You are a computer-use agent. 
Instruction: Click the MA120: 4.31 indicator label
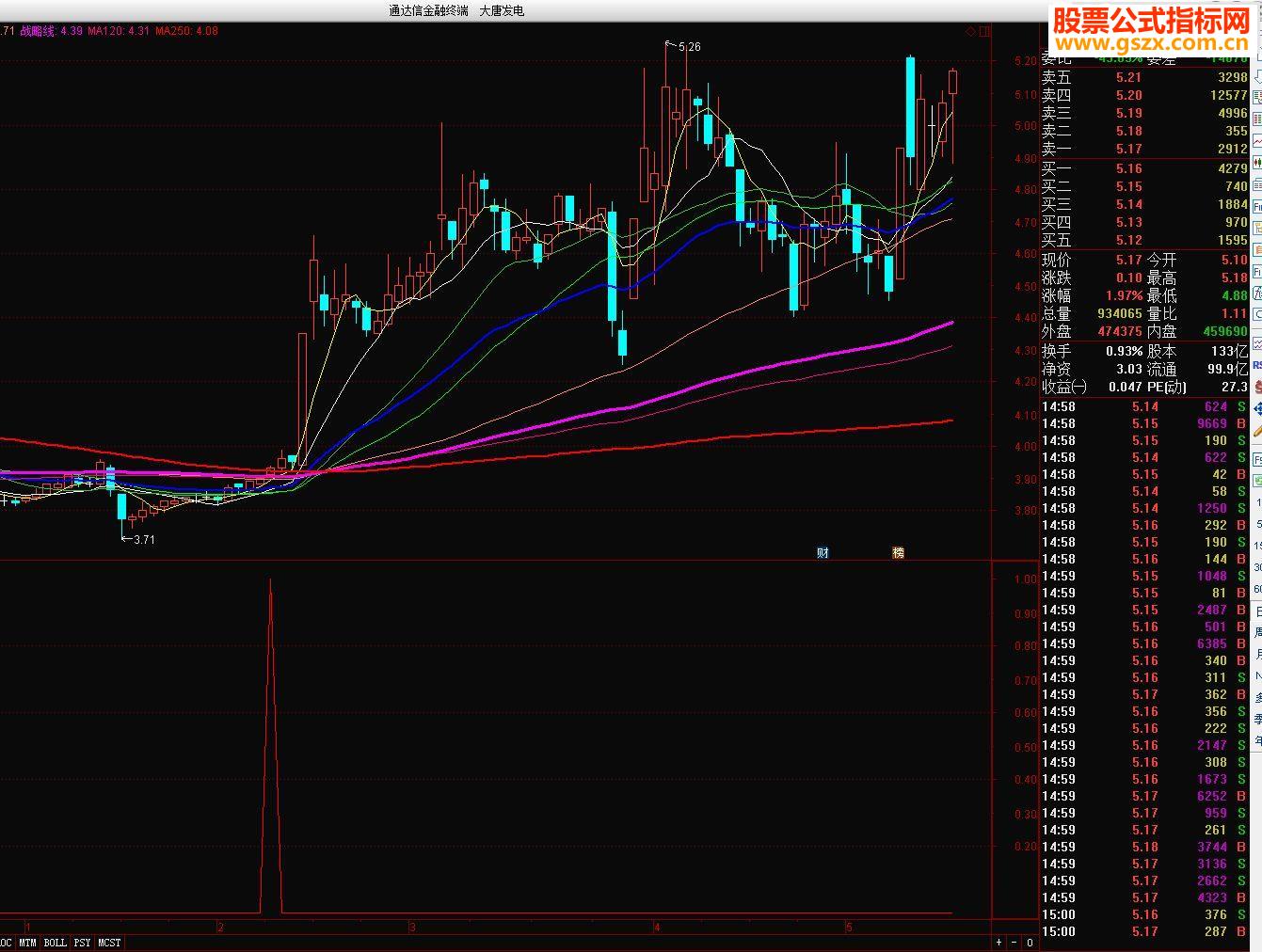tap(119, 31)
